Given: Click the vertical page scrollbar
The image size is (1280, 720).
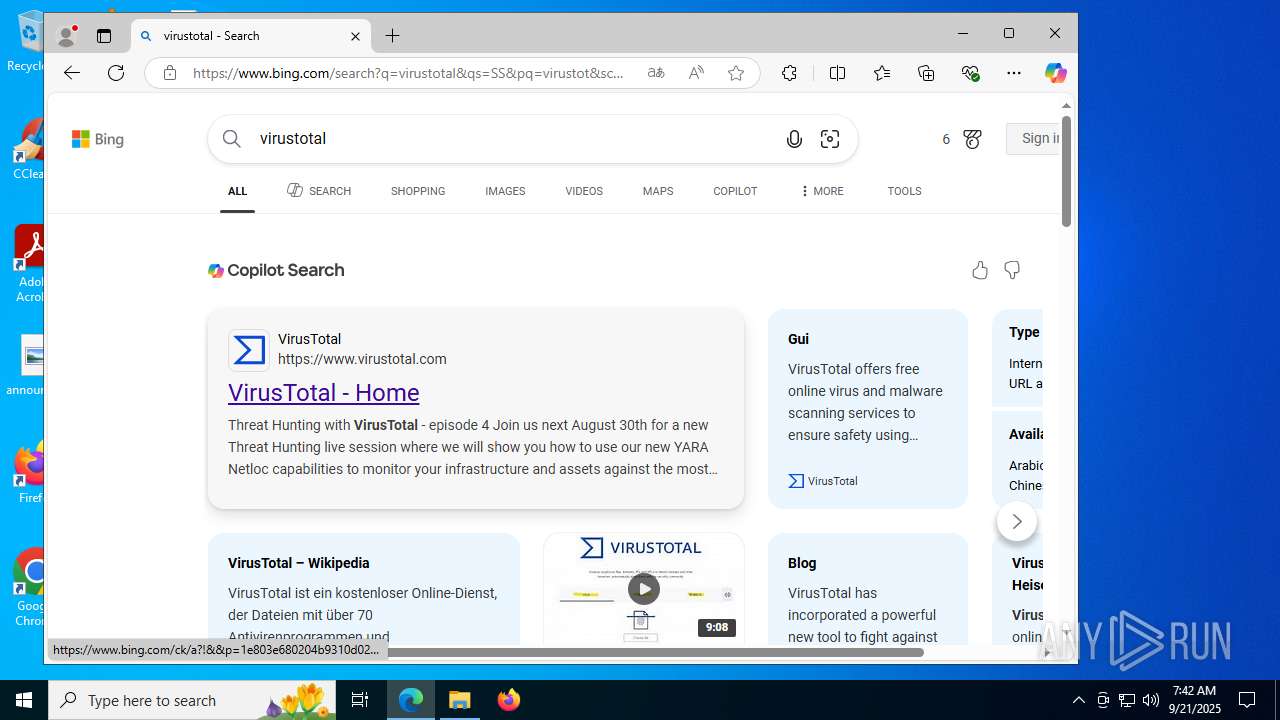Looking at the screenshot, I should (1067, 171).
